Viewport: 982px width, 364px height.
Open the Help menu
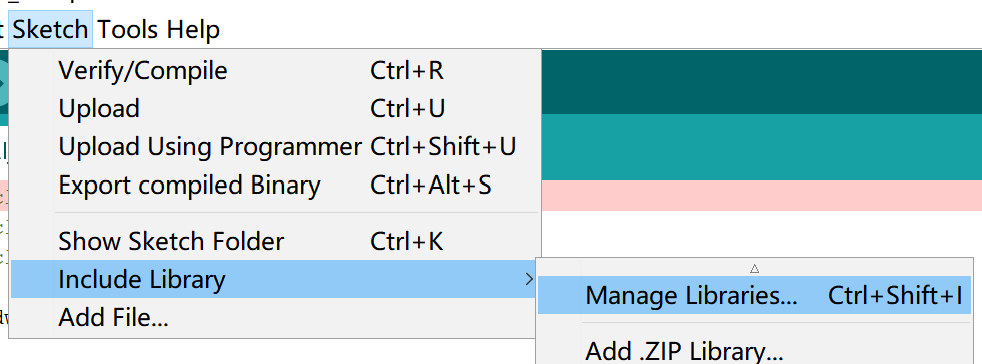tap(193, 29)
